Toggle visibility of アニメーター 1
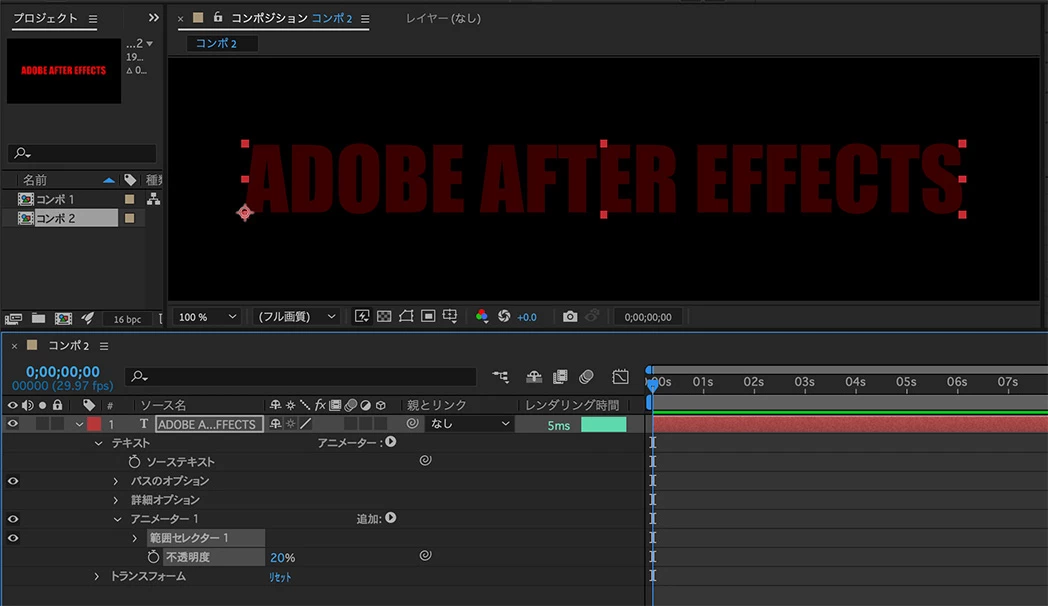Screen dimensions: 1048x606 pos(13,519)
